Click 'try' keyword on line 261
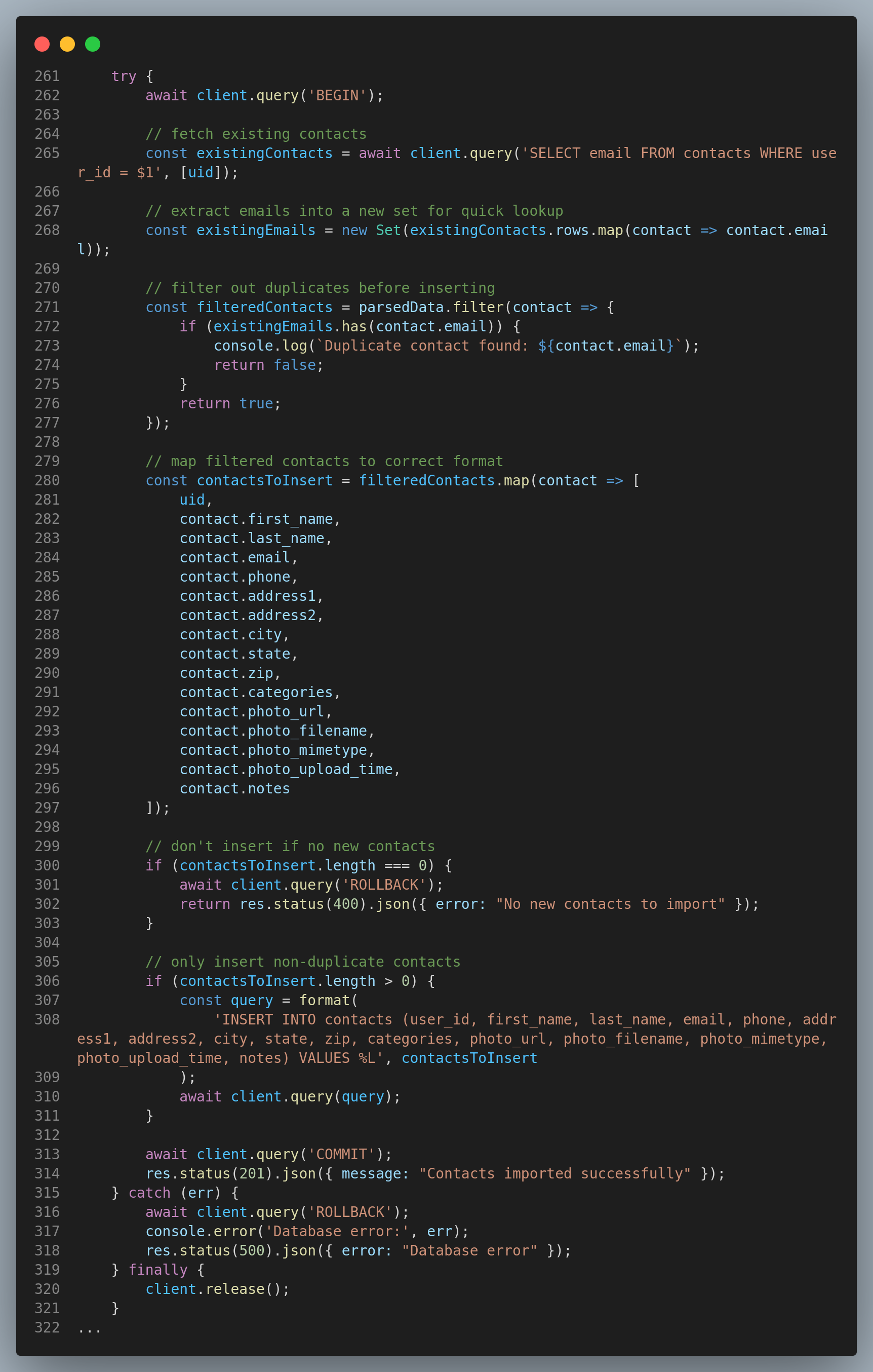 (x=124, y=77)
